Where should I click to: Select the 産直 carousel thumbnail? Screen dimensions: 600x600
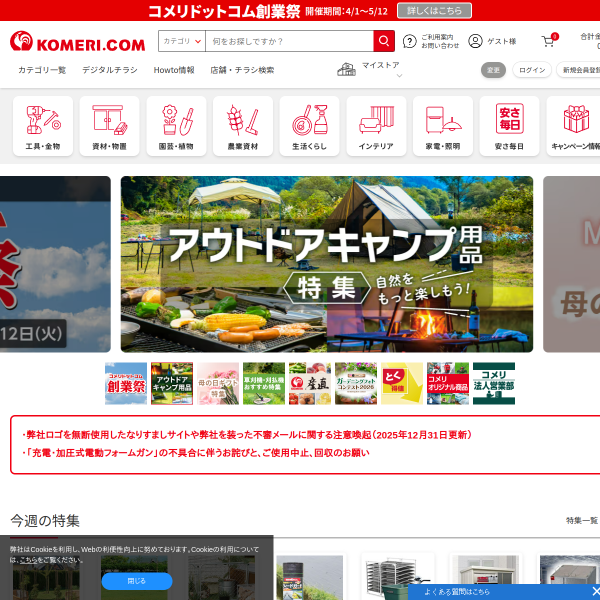pos(310,383)
